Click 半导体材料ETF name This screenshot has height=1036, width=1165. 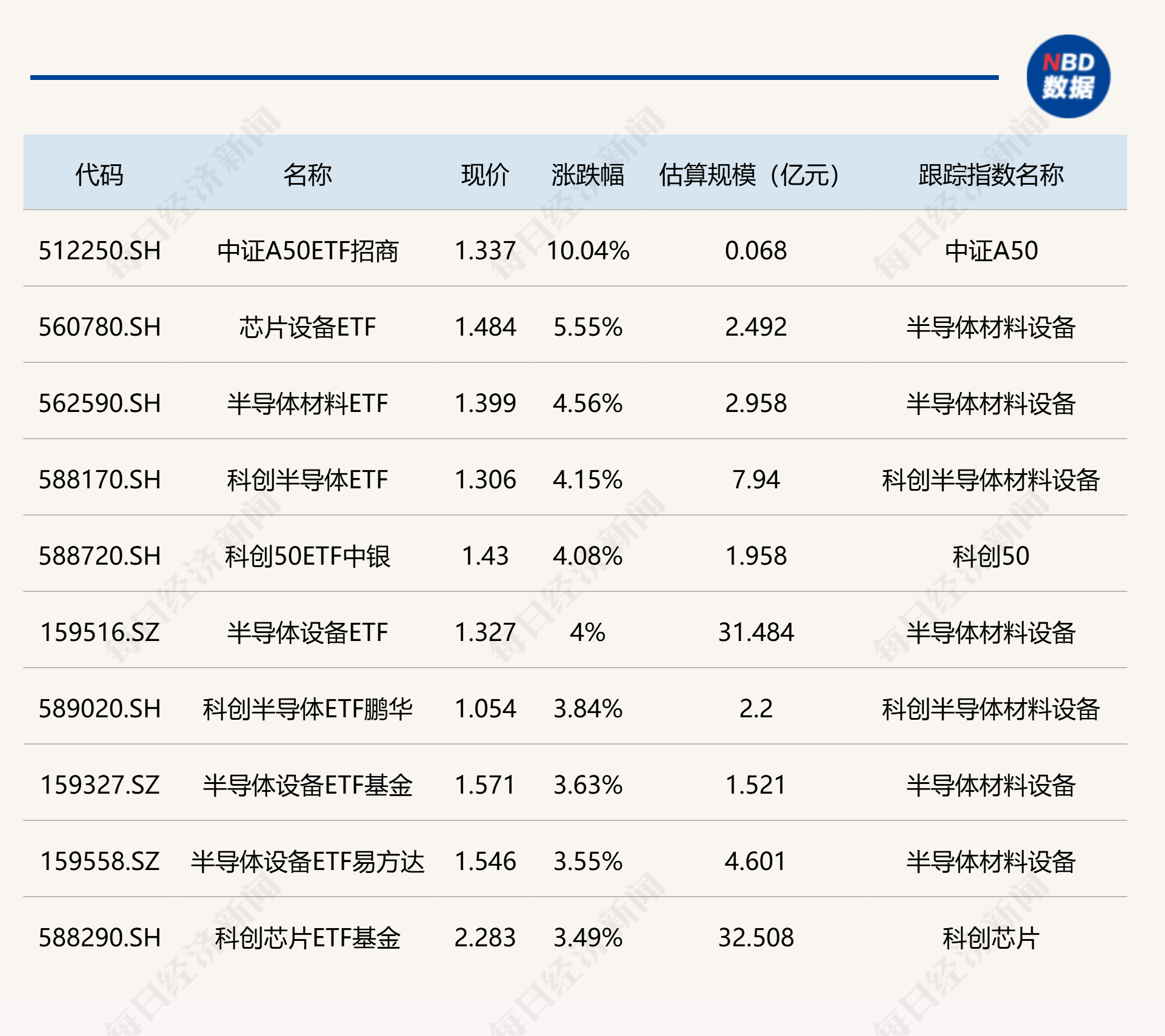307,403
